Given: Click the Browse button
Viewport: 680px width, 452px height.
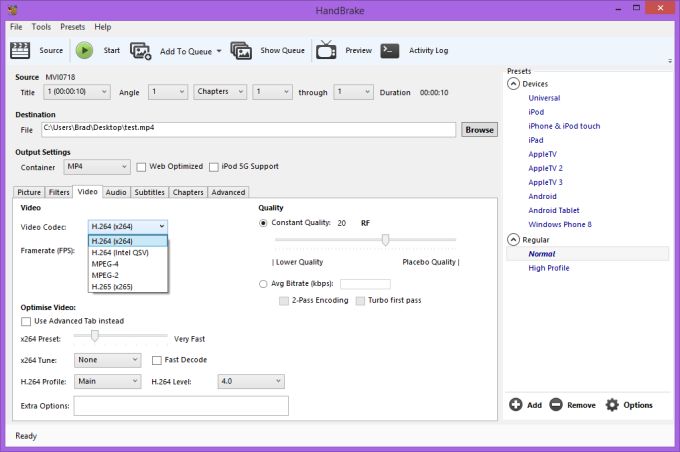Looking at the screenshot, I should click(479, 130).
